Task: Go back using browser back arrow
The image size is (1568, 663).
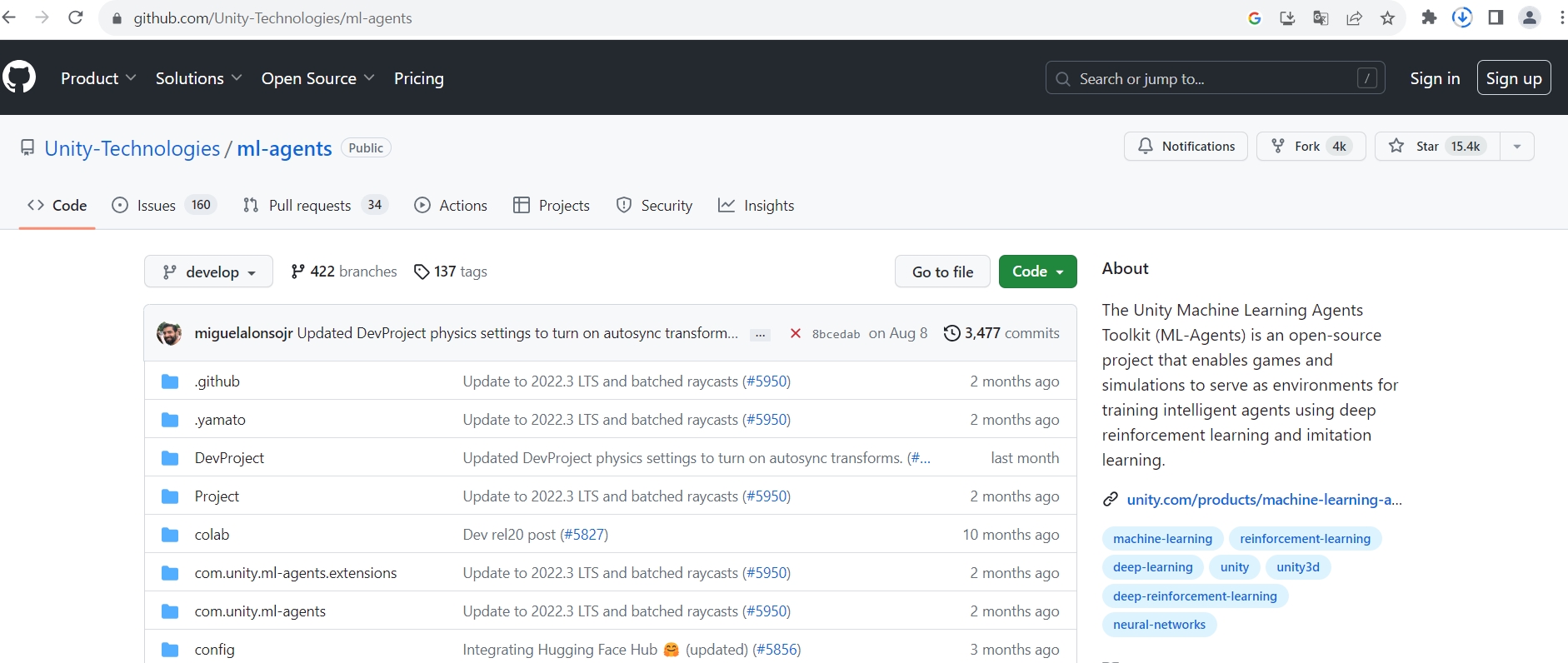Action: tap(9, 17)
